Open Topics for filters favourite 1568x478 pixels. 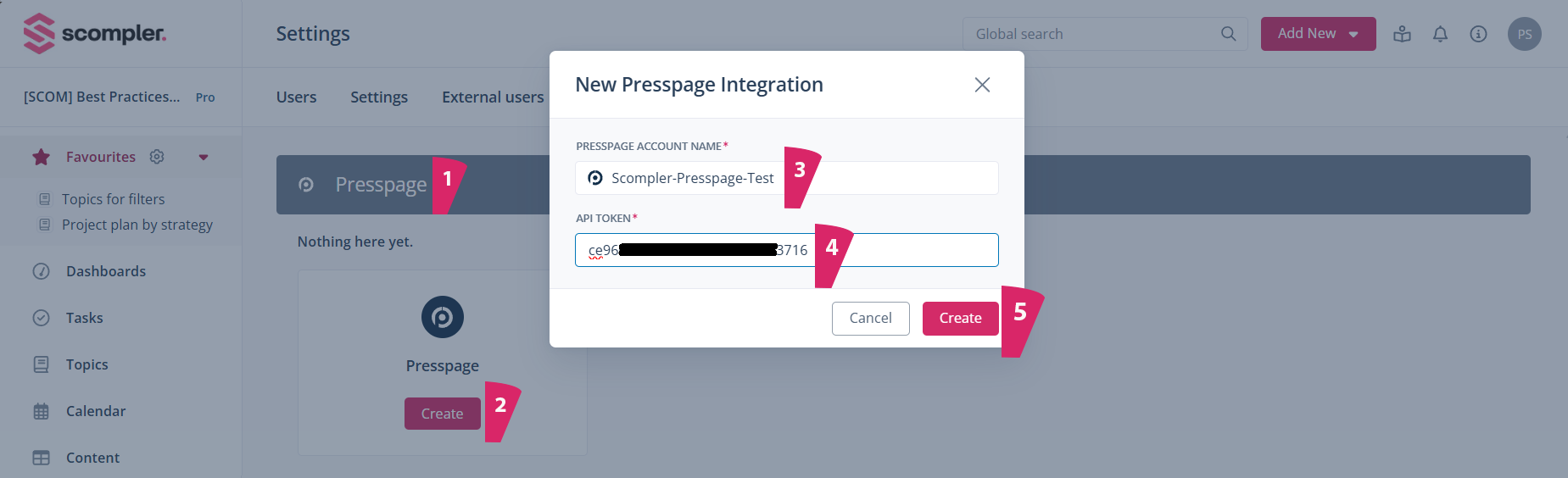click(113, 199)
